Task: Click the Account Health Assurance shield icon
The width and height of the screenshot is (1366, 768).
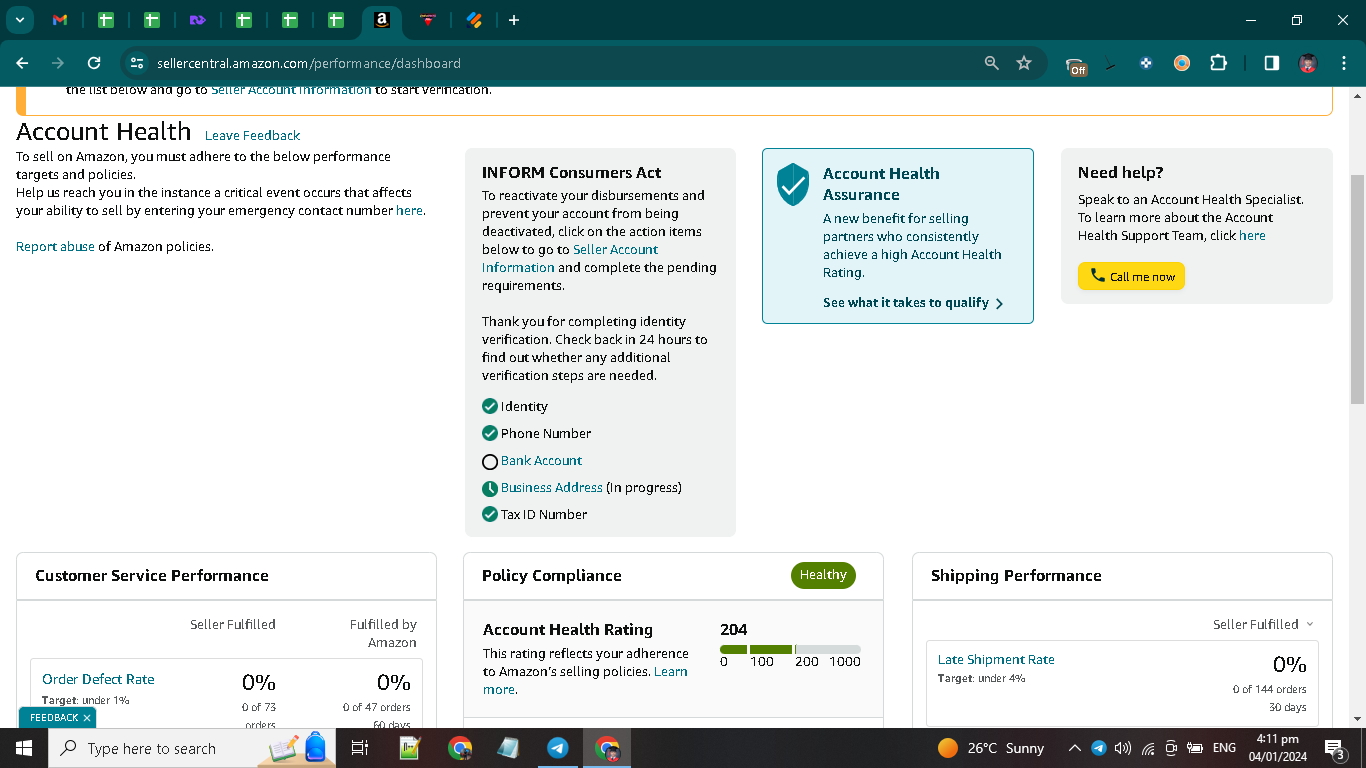Action: pos(793,184)
